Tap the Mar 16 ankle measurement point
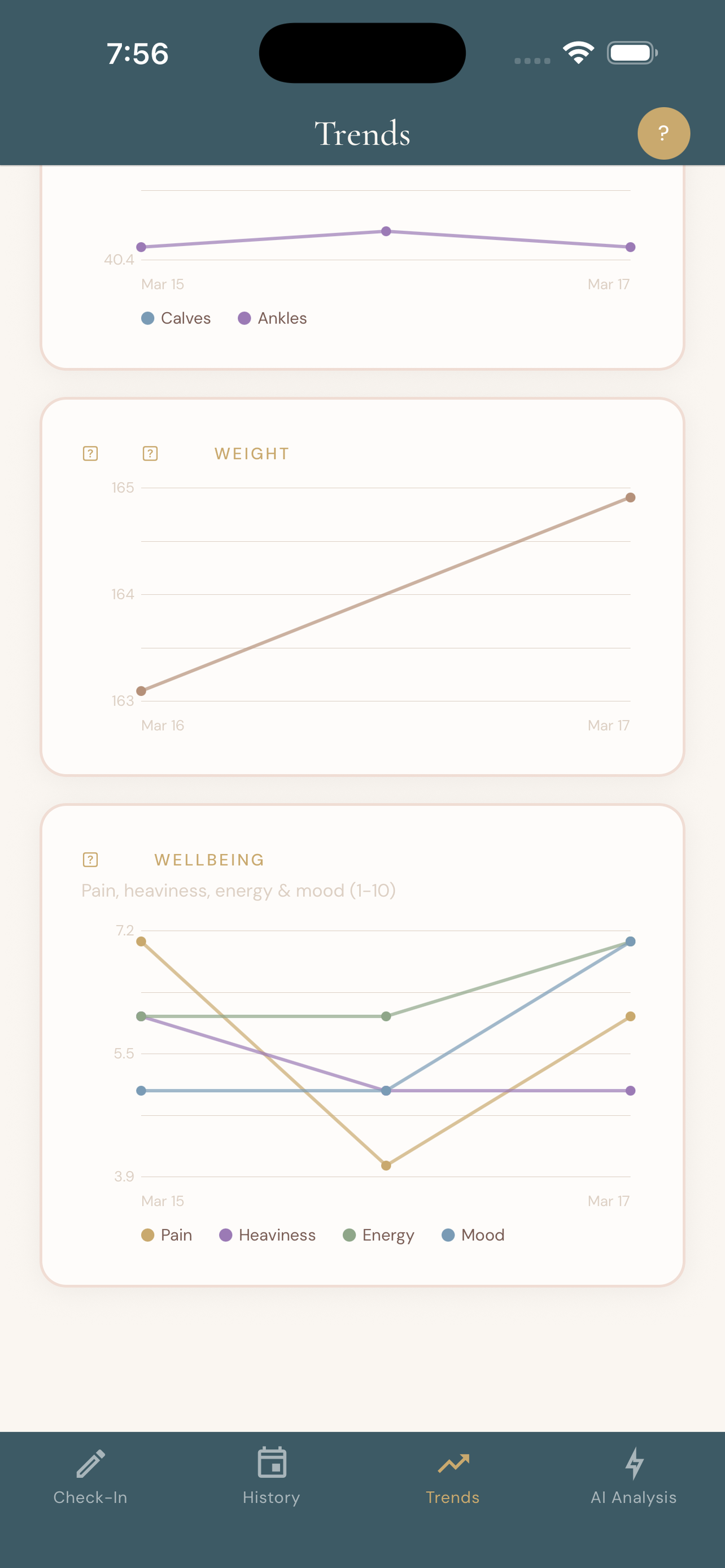Screen dimensions: 725x1568 coord(387,230)
